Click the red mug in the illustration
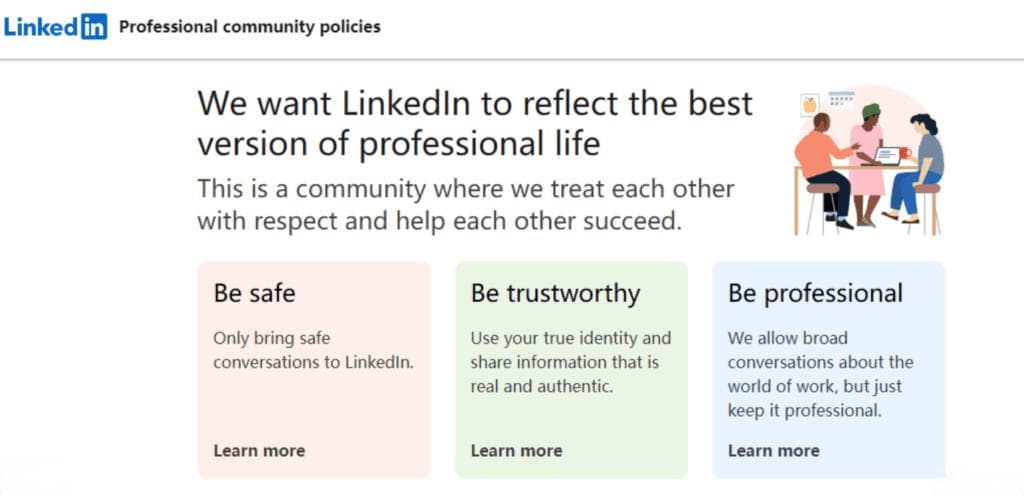The image size is (1024, 495). pos(905,153)
